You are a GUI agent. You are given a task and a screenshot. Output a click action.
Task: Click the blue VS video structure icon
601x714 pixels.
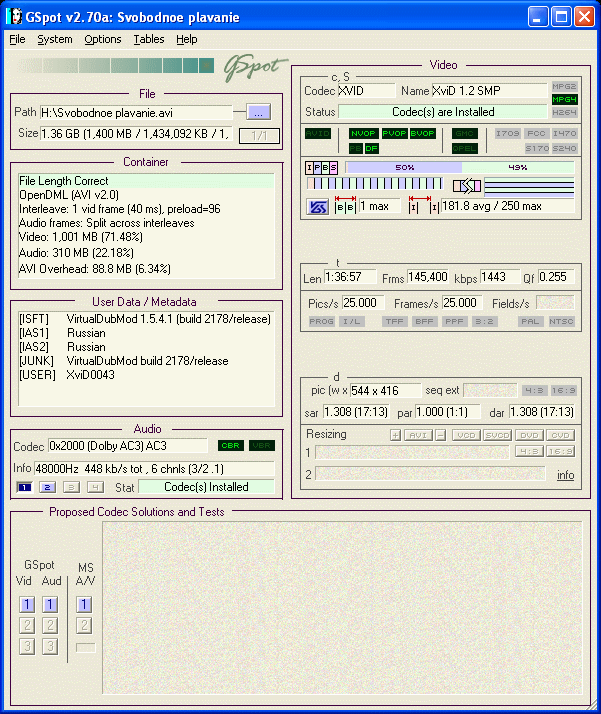tap(318, 207)
